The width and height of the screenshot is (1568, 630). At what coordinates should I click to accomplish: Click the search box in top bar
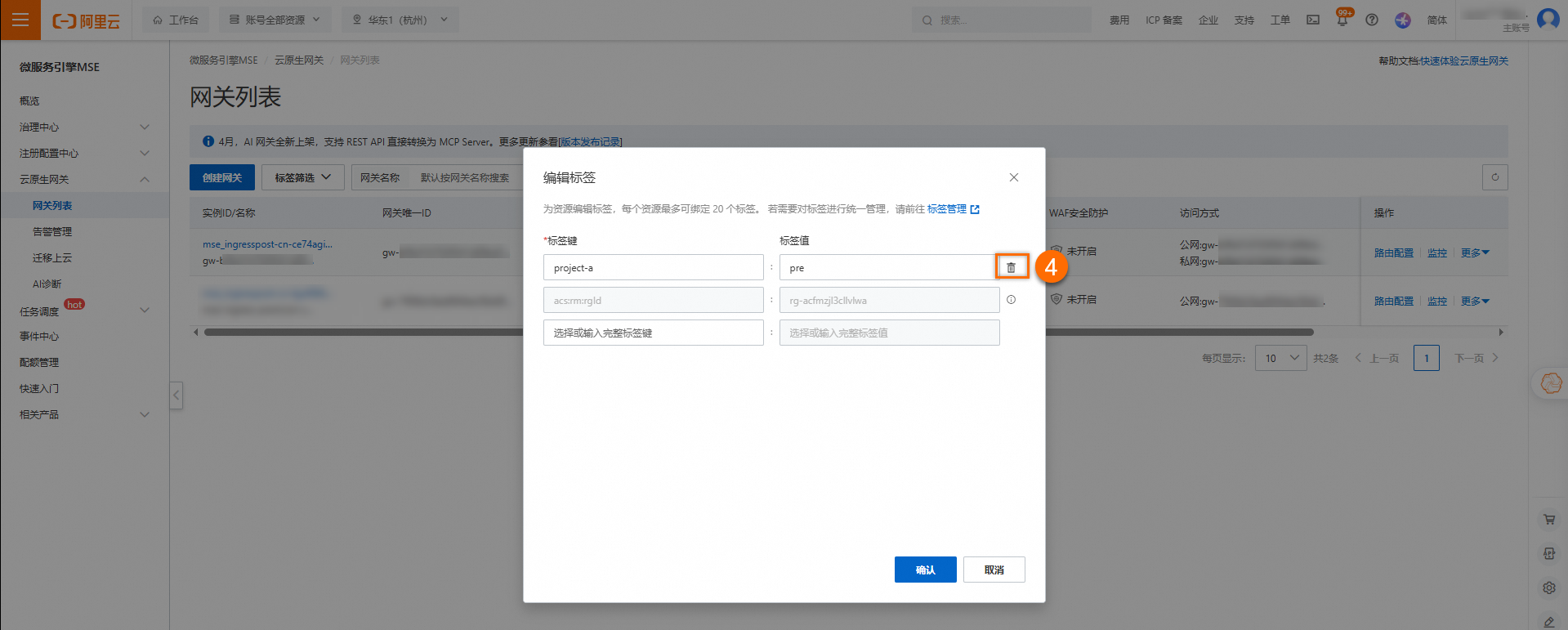coord(1002,20)
